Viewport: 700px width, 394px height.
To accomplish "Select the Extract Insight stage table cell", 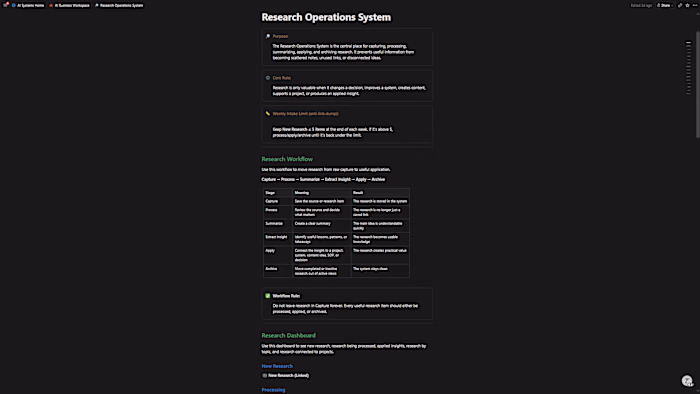I will (x=278, y=239).
